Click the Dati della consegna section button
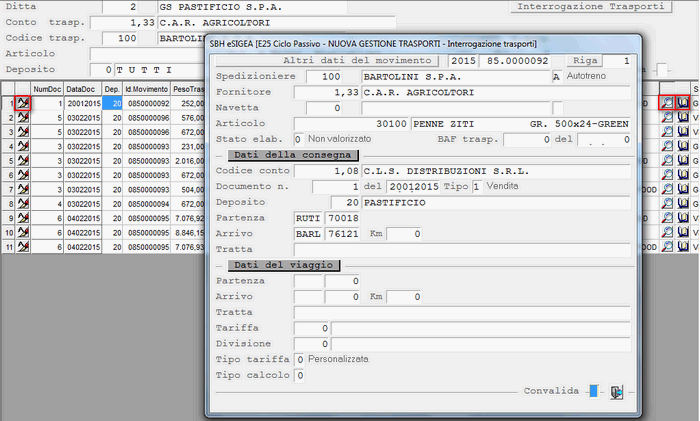This screenshot has width=700, height=421. tap(293, 155)
